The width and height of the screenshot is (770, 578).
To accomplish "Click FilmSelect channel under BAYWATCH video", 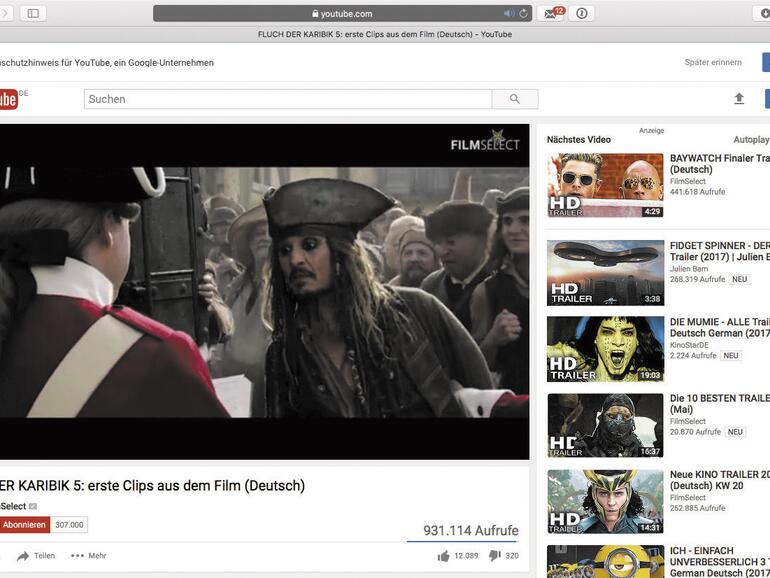I will [688, 181].
